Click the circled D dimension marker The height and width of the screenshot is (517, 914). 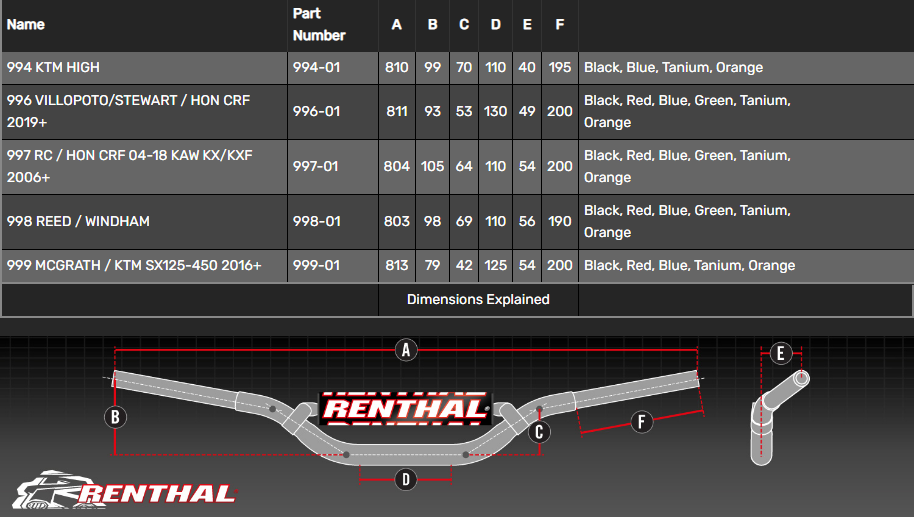[x=405, y=480]
